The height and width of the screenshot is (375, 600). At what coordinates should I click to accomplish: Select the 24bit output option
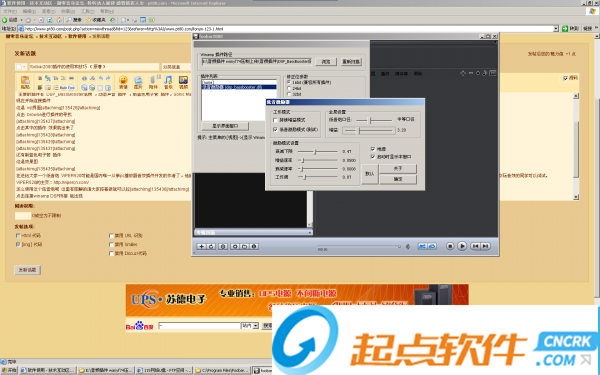[x=289, y=88]
